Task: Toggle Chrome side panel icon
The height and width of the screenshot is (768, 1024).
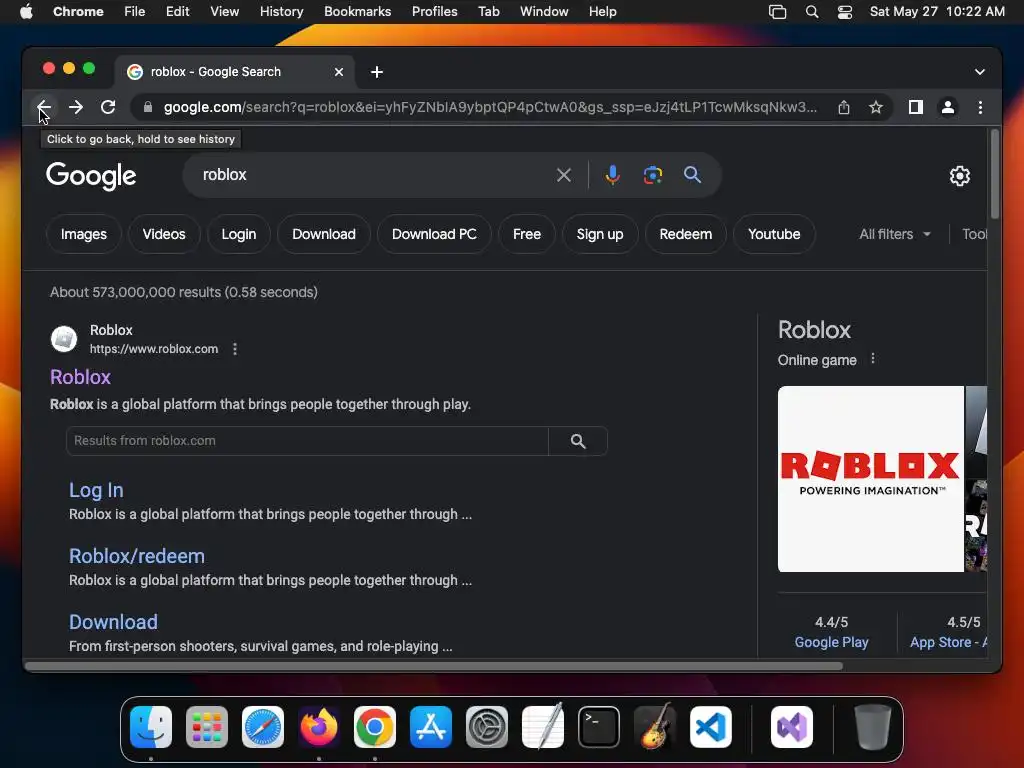Action: 916,107
